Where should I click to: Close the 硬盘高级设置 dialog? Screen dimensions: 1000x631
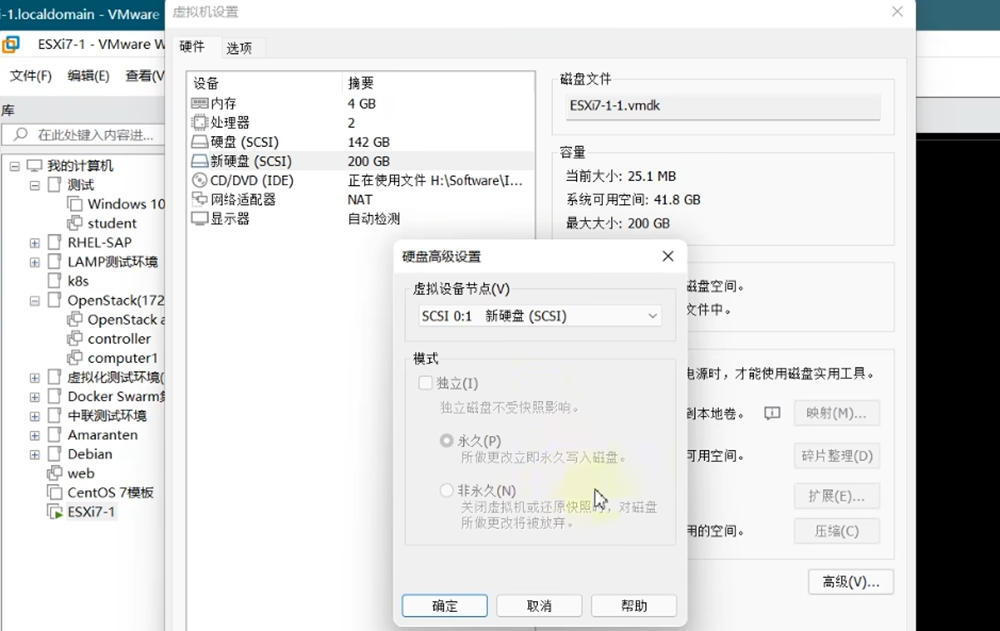668,256
